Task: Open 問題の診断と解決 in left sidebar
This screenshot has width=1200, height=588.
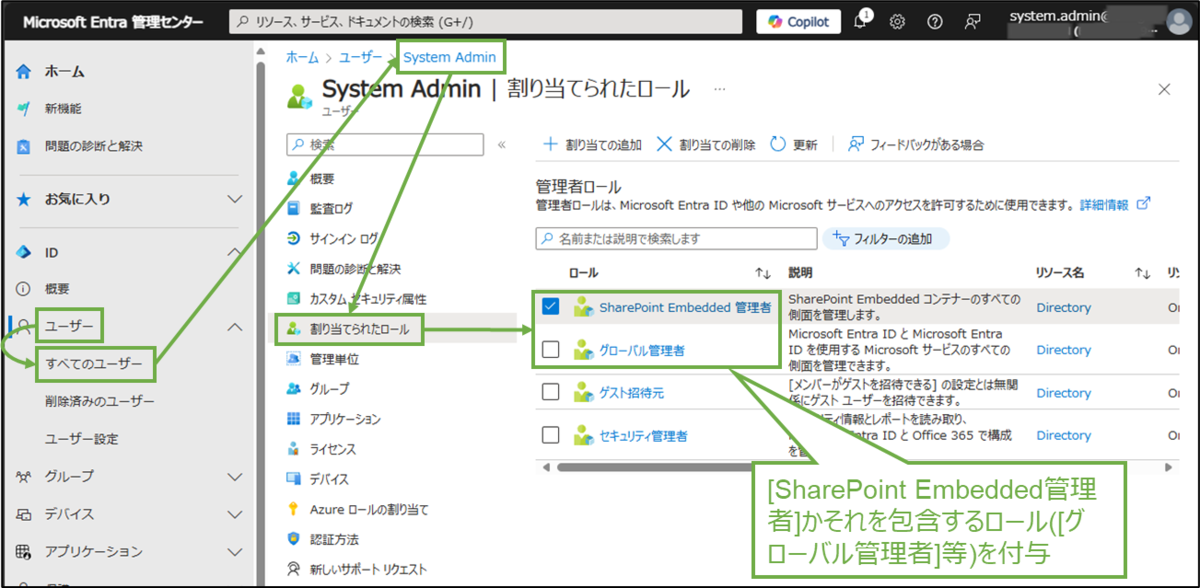Action: click(94, 146)
